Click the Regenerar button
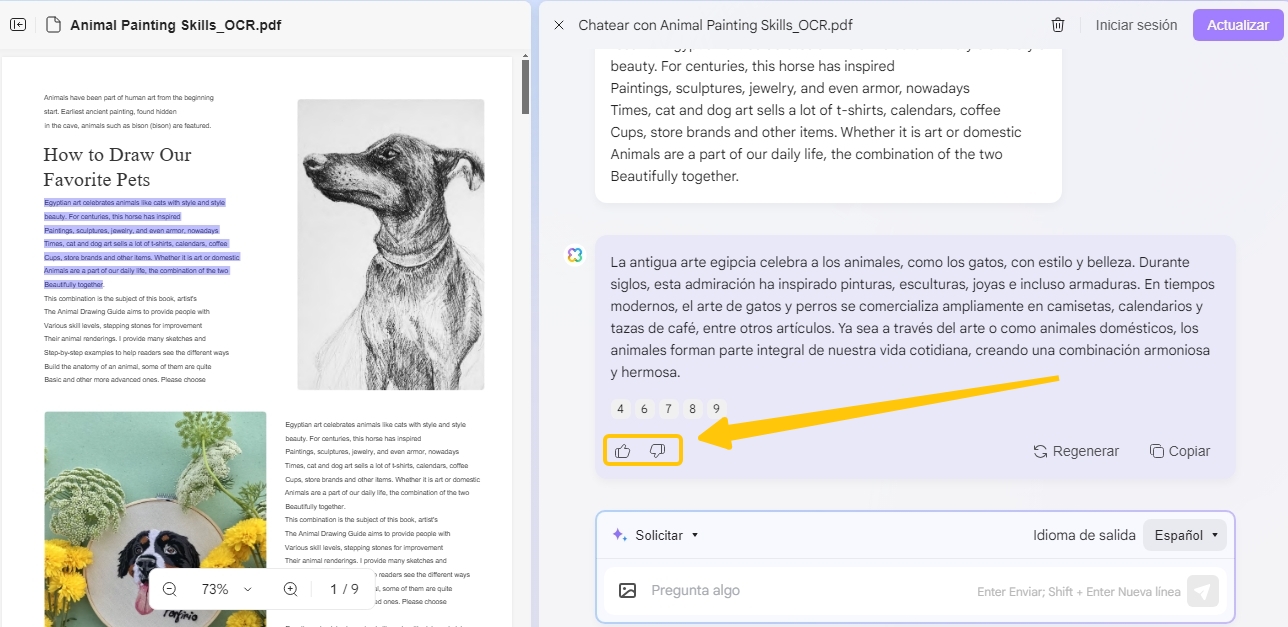The height and width of the screenshot is (627, 1288). click(1076, 451)
